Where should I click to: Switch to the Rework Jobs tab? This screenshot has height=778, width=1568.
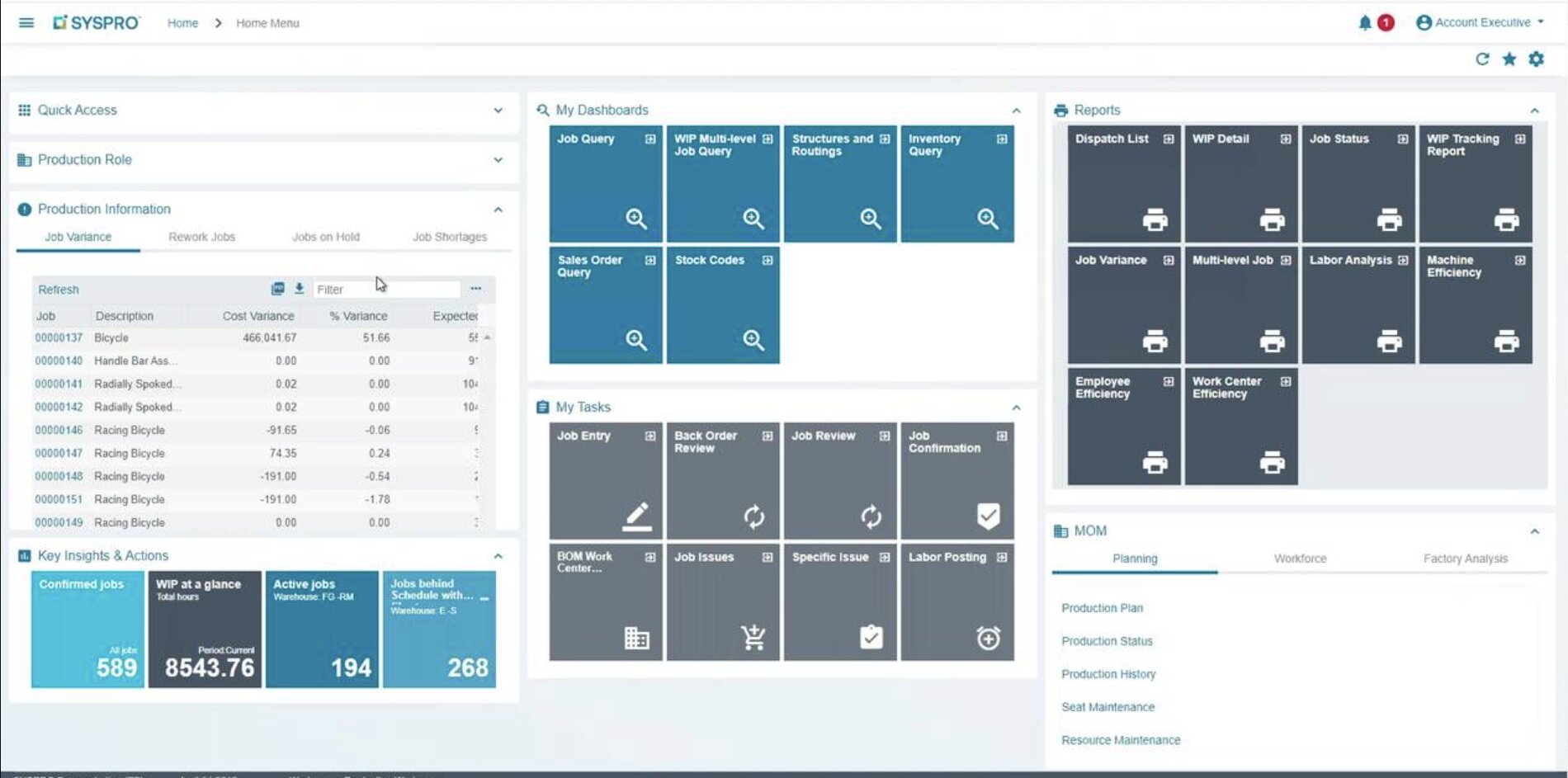pyautogui.click(x=201, y=237)
